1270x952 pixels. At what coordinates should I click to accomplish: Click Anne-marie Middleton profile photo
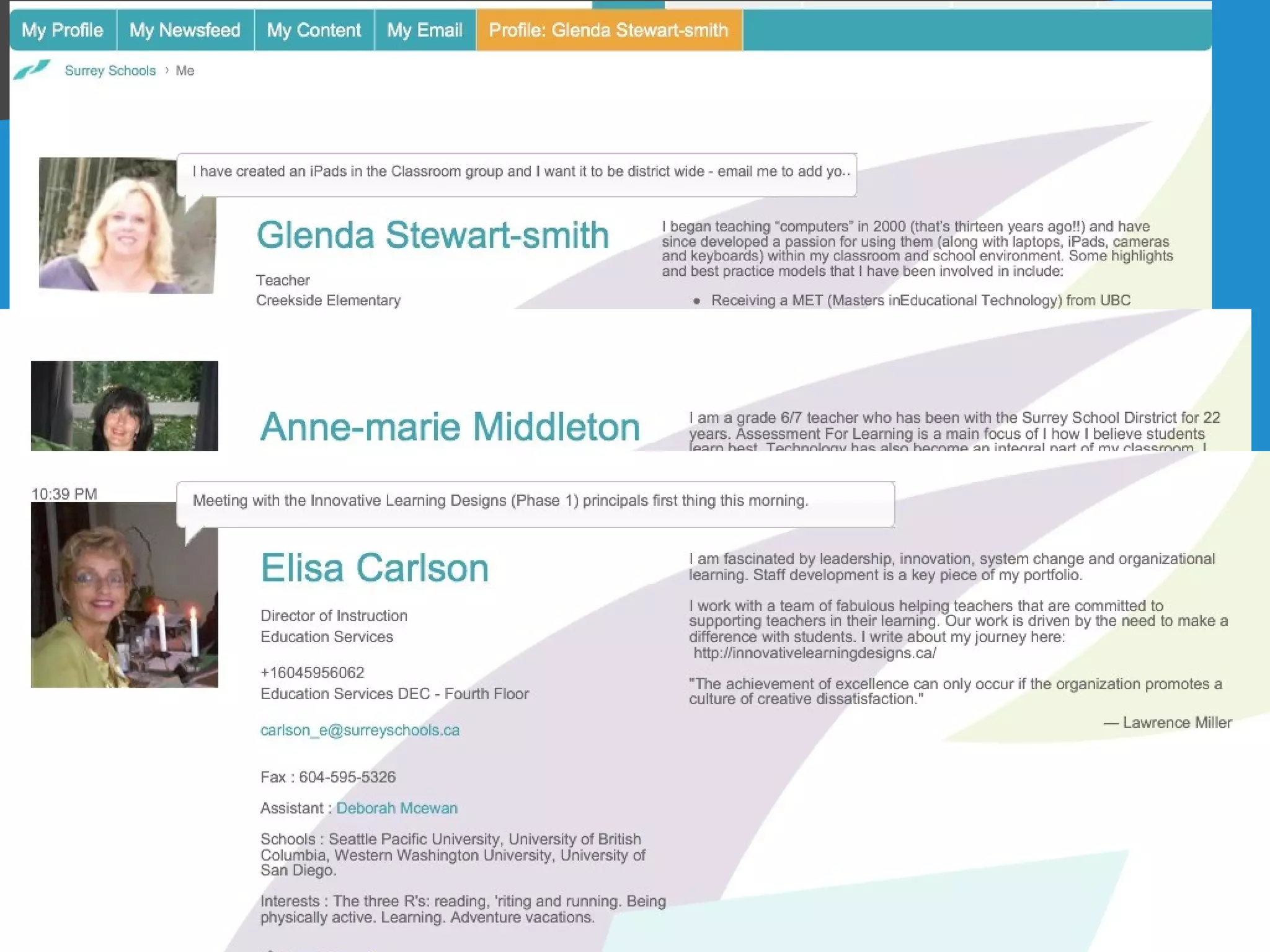(124, 406)
